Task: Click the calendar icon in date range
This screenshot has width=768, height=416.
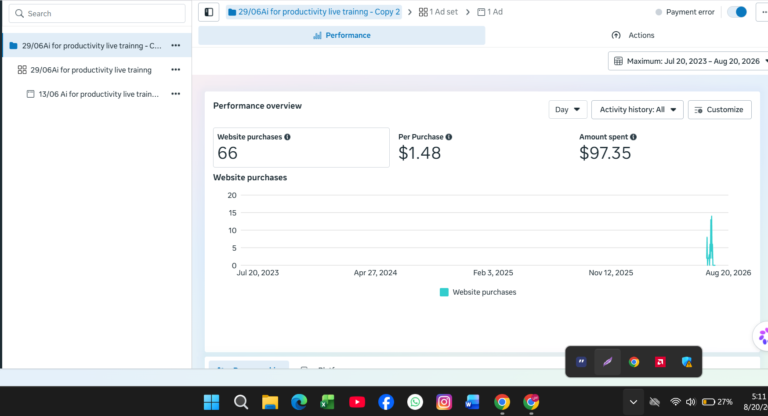Action: tap(618, 61)
